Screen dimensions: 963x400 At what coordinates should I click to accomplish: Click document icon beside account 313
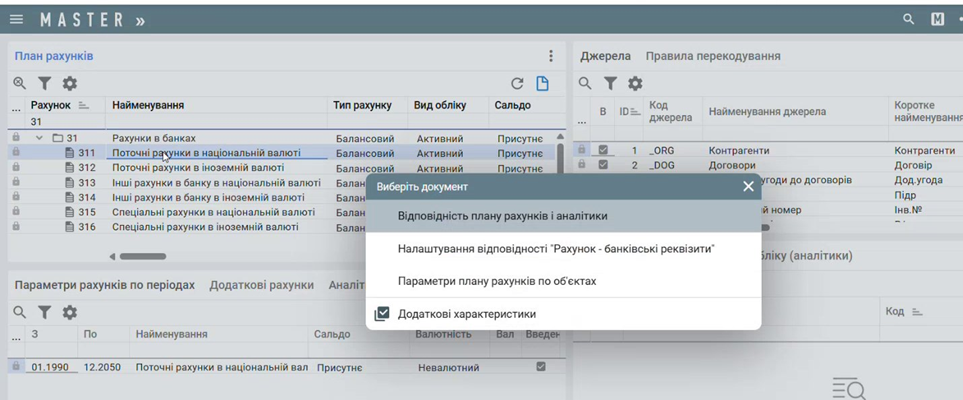click(69, 182)
